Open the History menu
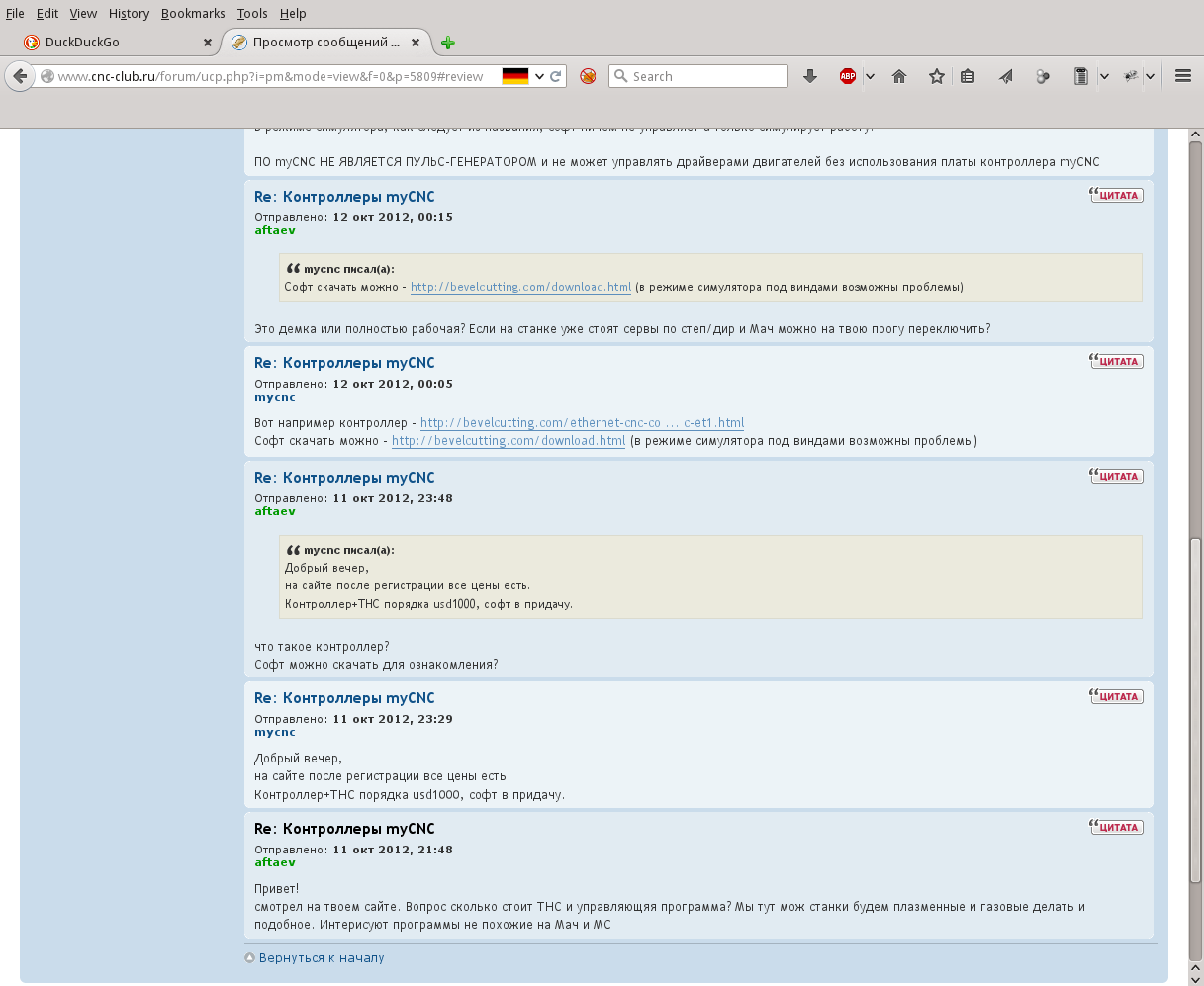The height and width of the screenshot is (986, 1204). pos(129,13)
